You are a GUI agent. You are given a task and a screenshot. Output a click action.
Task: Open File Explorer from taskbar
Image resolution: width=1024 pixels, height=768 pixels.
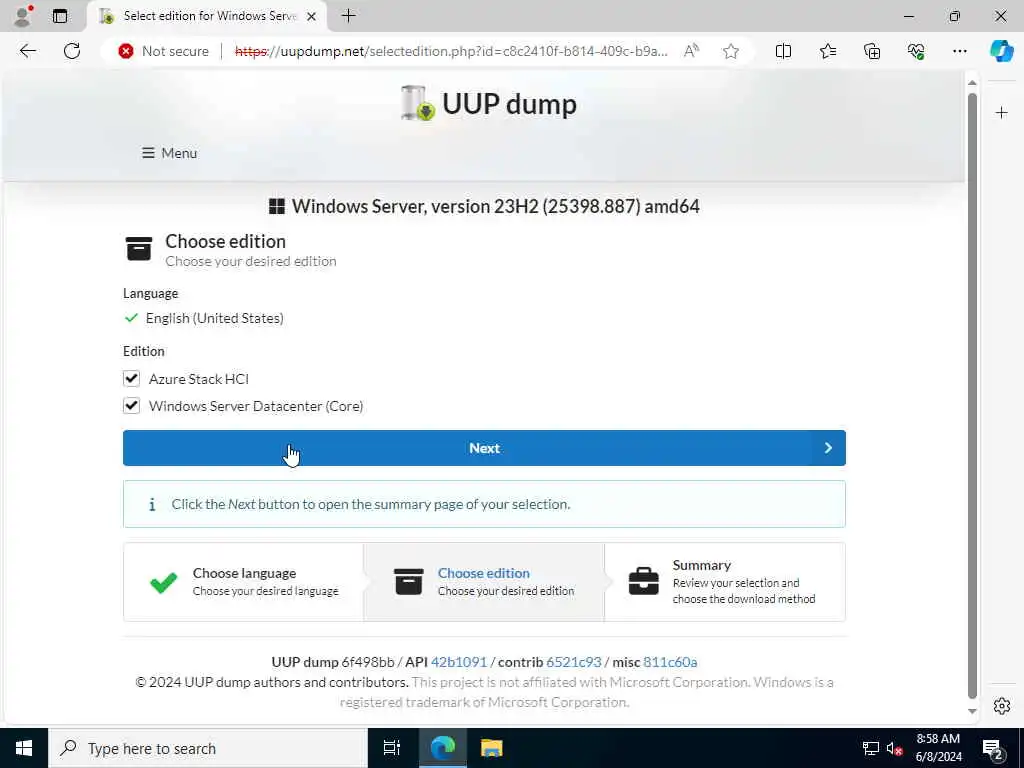pyautogui.click(x=491, y=748)
